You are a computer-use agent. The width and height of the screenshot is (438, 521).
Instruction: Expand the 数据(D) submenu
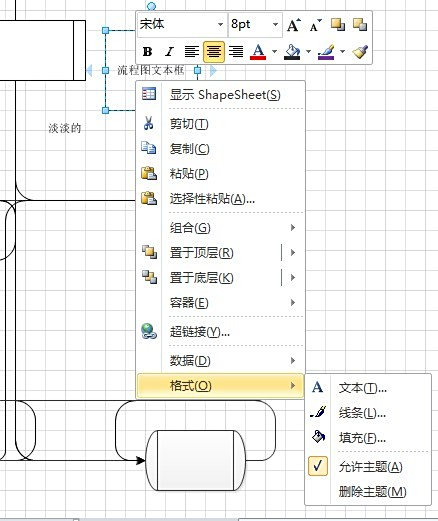click(220, 361)
